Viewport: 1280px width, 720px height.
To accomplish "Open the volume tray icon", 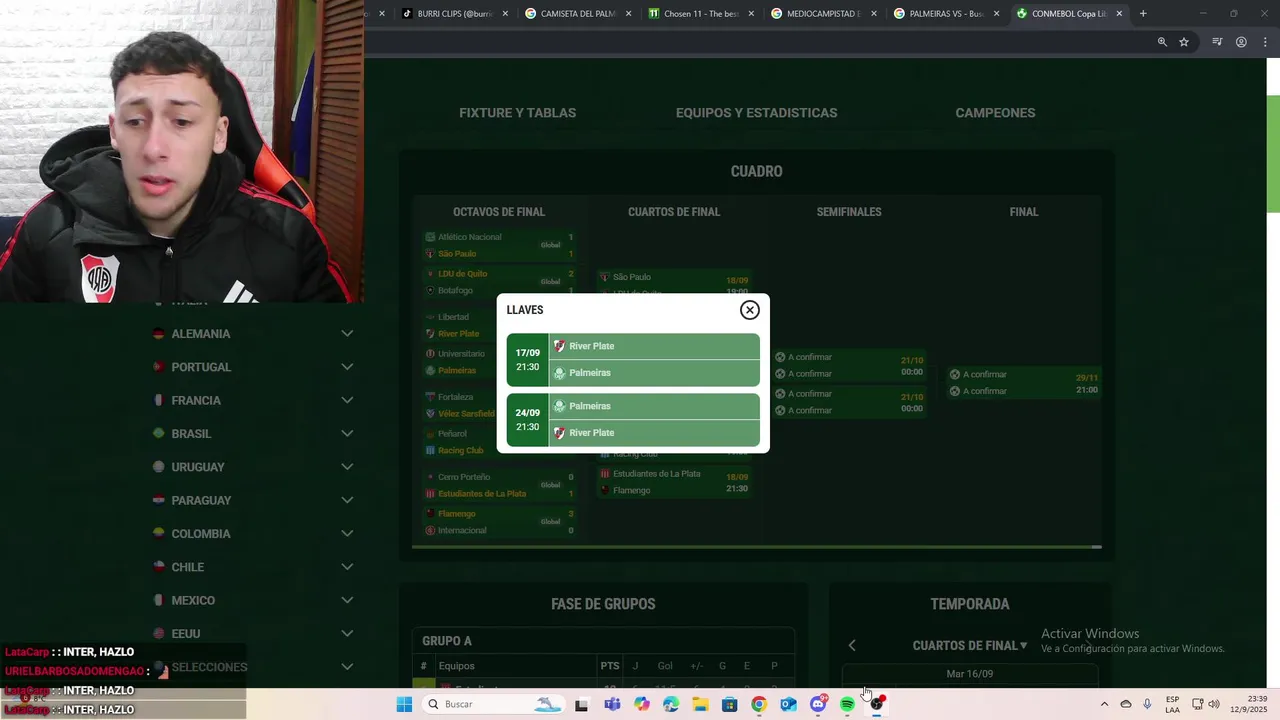I will 1214,704.
